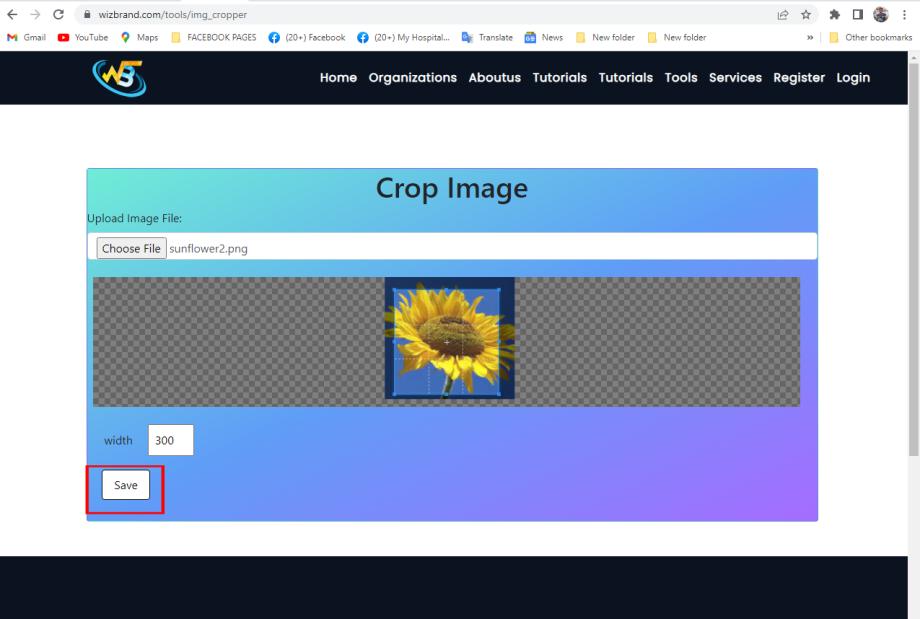Click the share page icon in address bar
The height and width of the screenshot is (619, 920).
point(783,15)
